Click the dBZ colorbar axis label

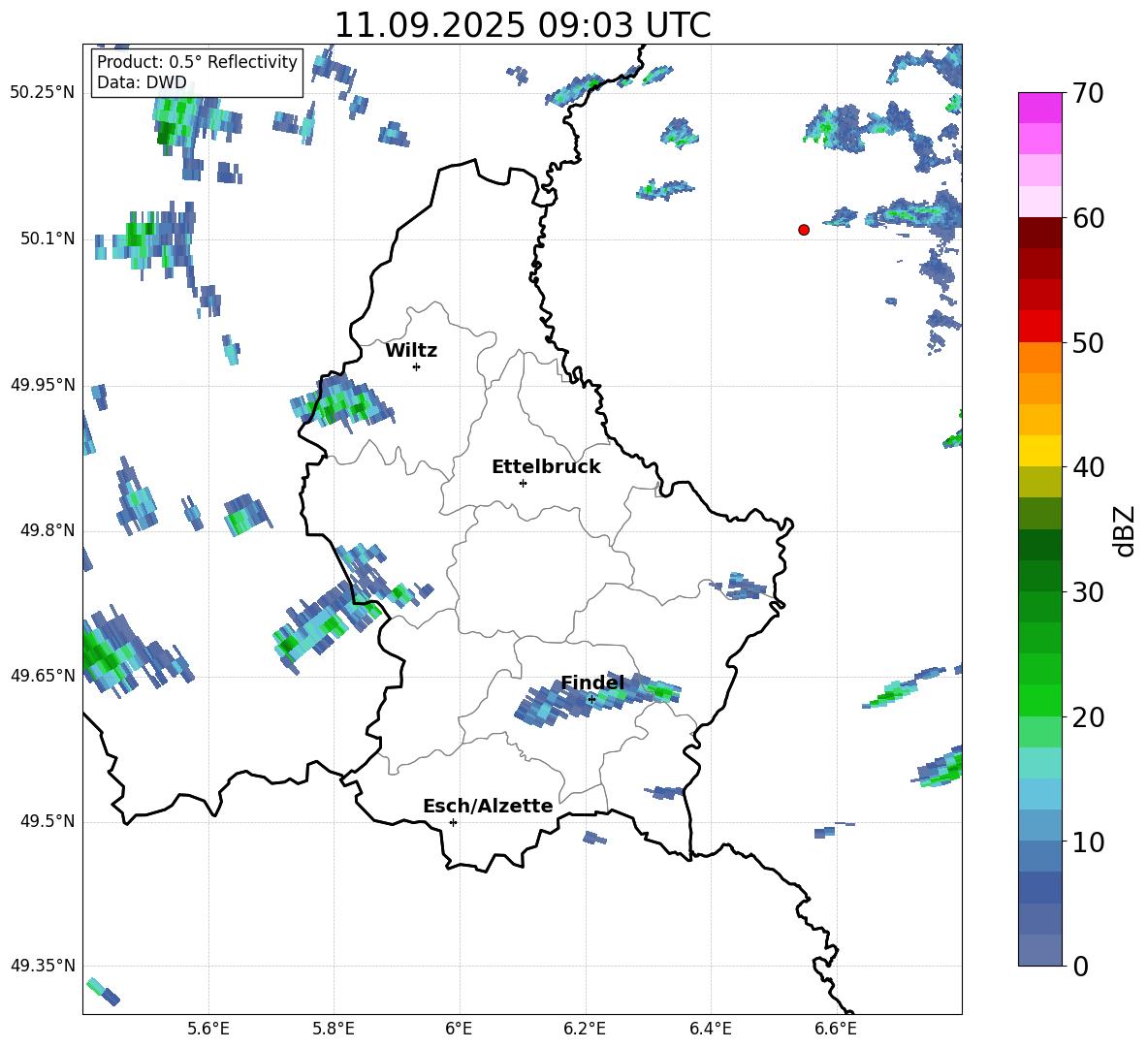(x=1123, y=530)
